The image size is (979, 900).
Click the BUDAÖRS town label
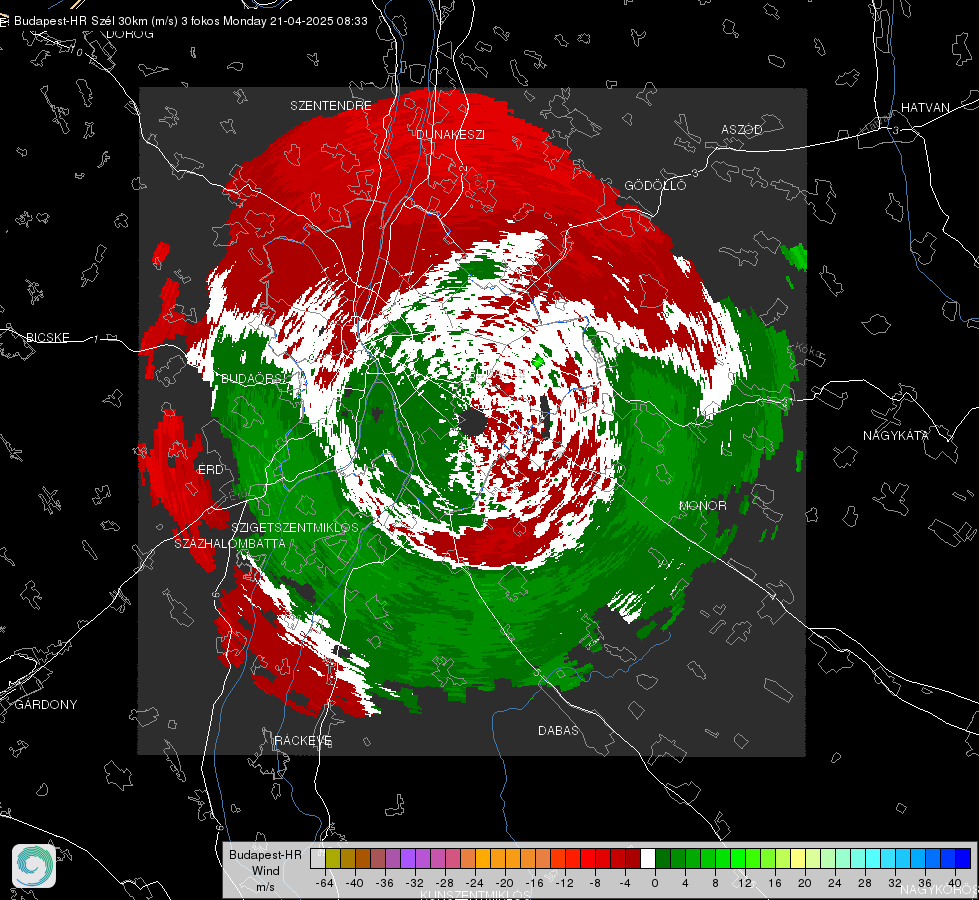pos(253,380)
